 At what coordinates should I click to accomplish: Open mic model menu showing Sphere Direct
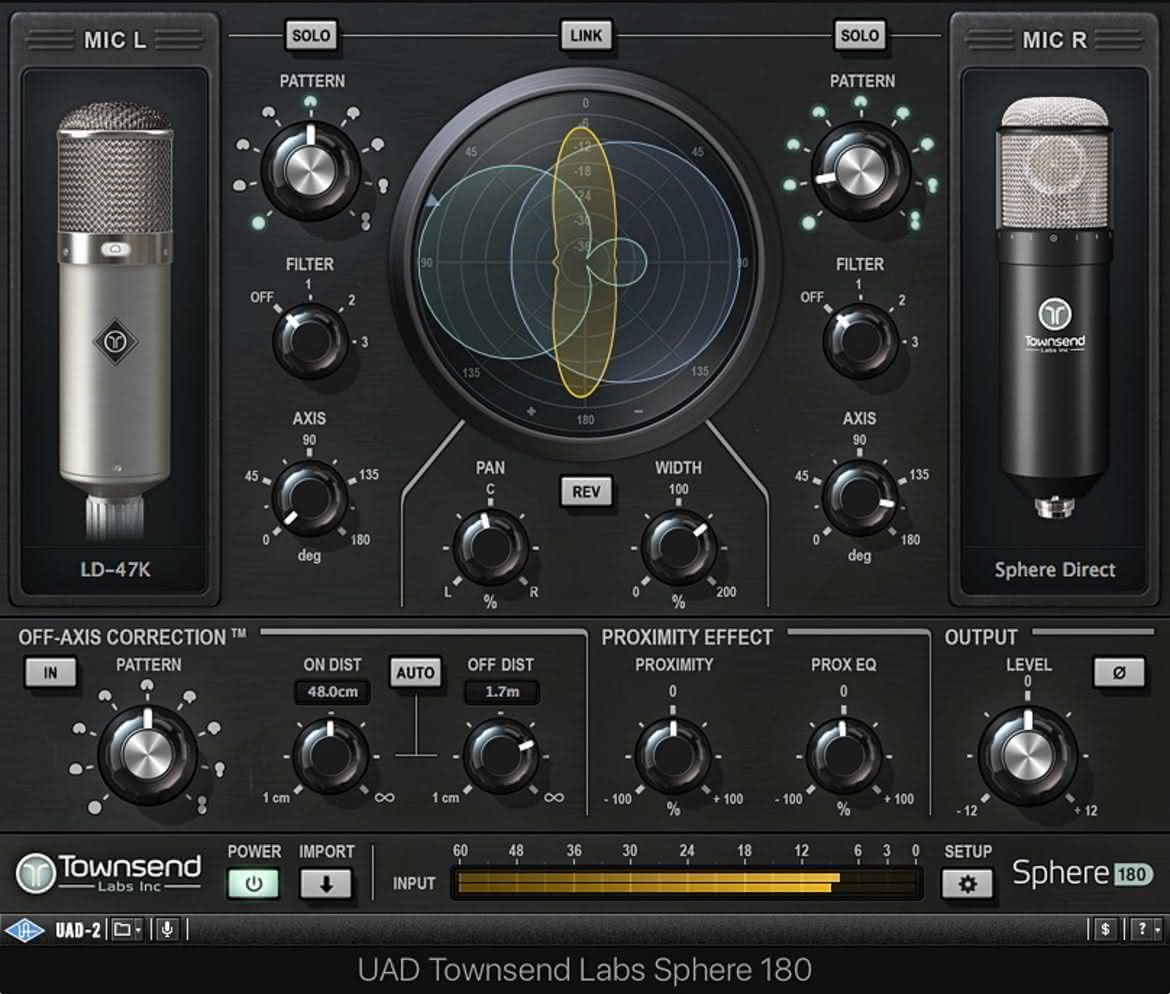click(1054, 569)
